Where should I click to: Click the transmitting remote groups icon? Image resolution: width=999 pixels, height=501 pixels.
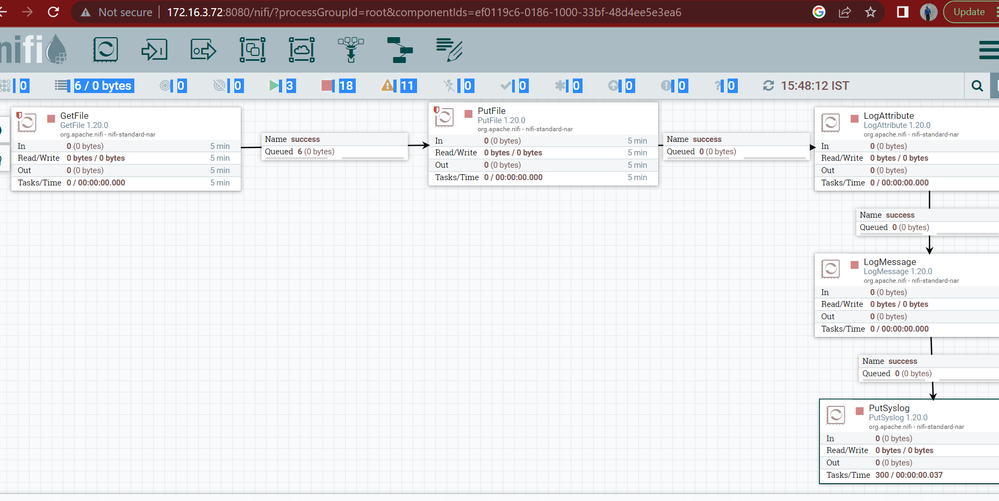[165, 85]
